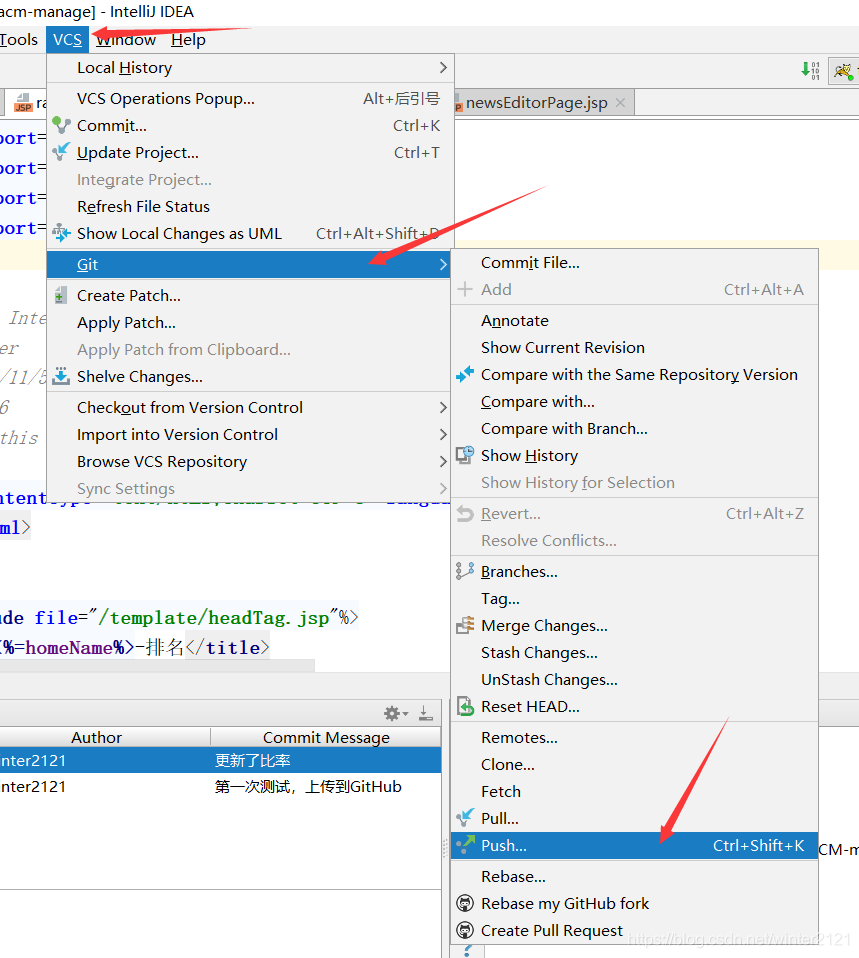The image size is (859, 958).
Task: Click the Branches icon
Action: click(465, 571)
